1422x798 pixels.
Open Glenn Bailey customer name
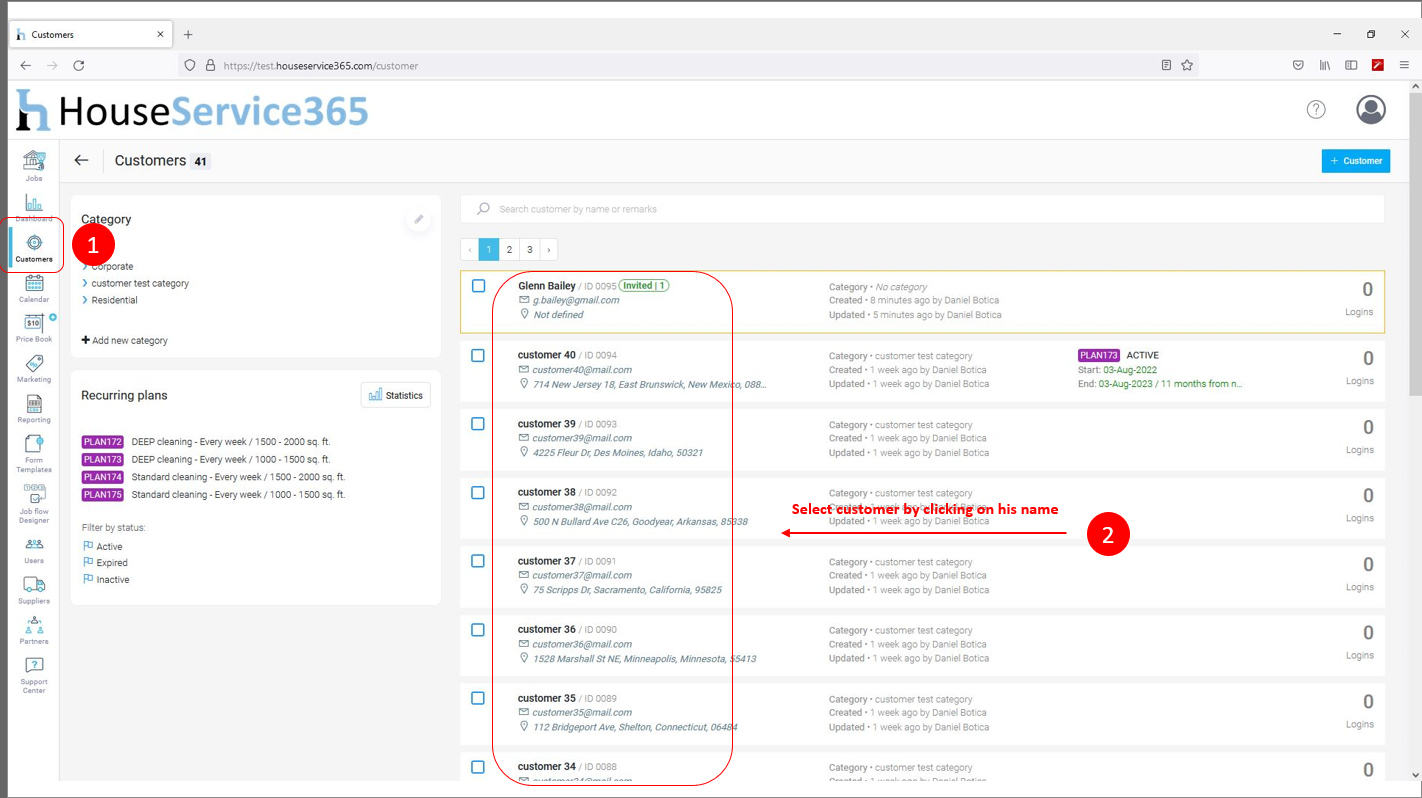pos(547,286)
